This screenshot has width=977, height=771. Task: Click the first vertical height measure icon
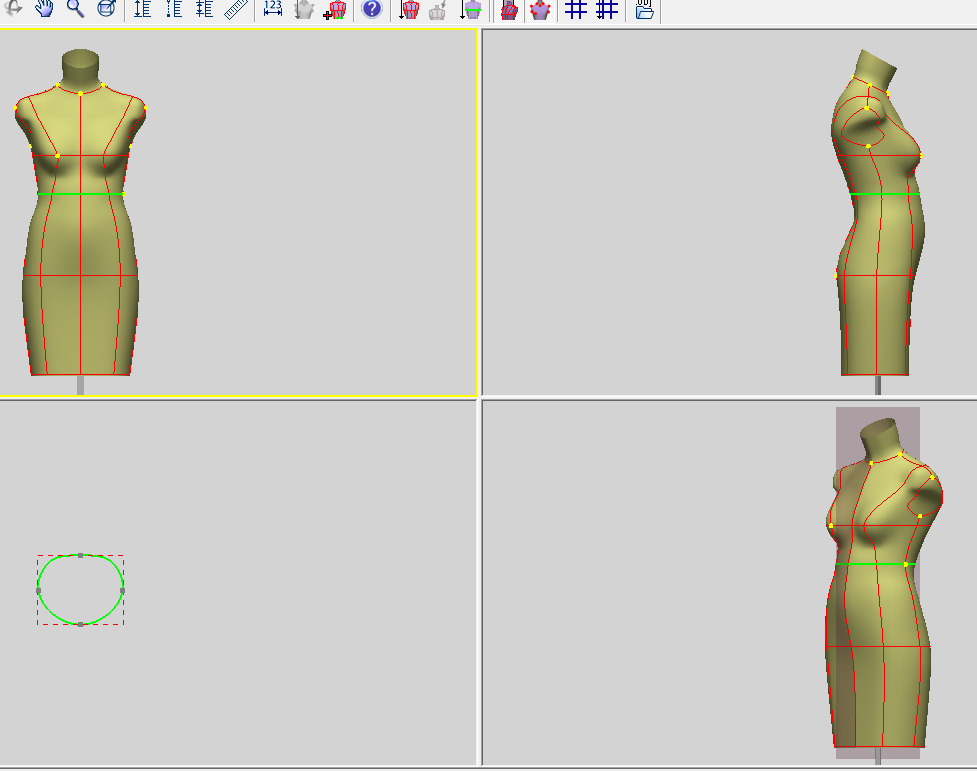pyautogui.click(x=143, y=8)
